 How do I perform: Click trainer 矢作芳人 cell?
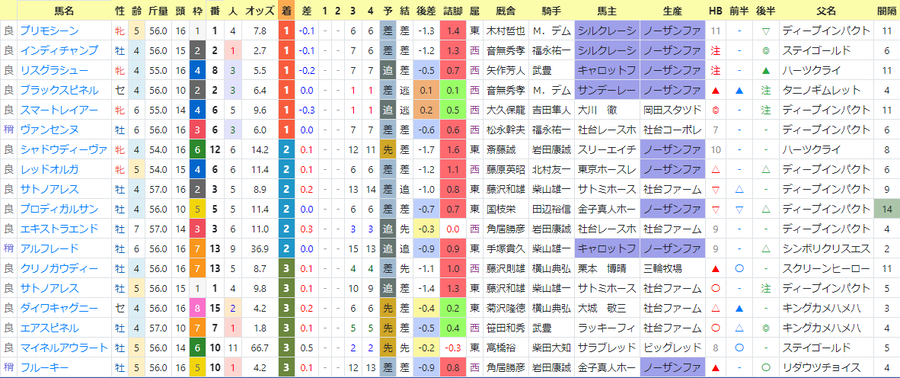click(507, 71)
